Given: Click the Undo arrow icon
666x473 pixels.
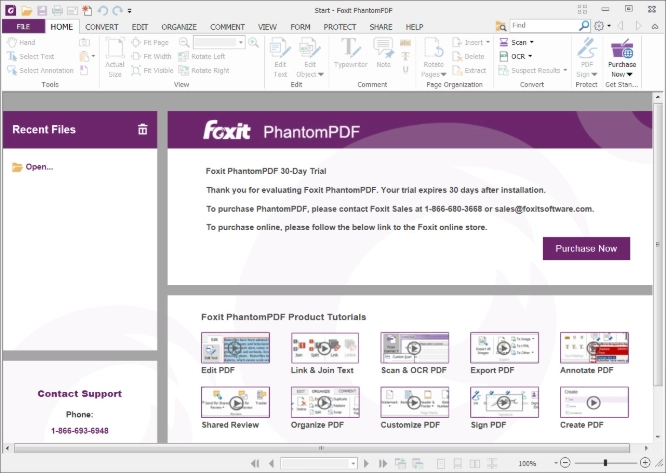Looking at the screenshot, I should tap(102, 10).
